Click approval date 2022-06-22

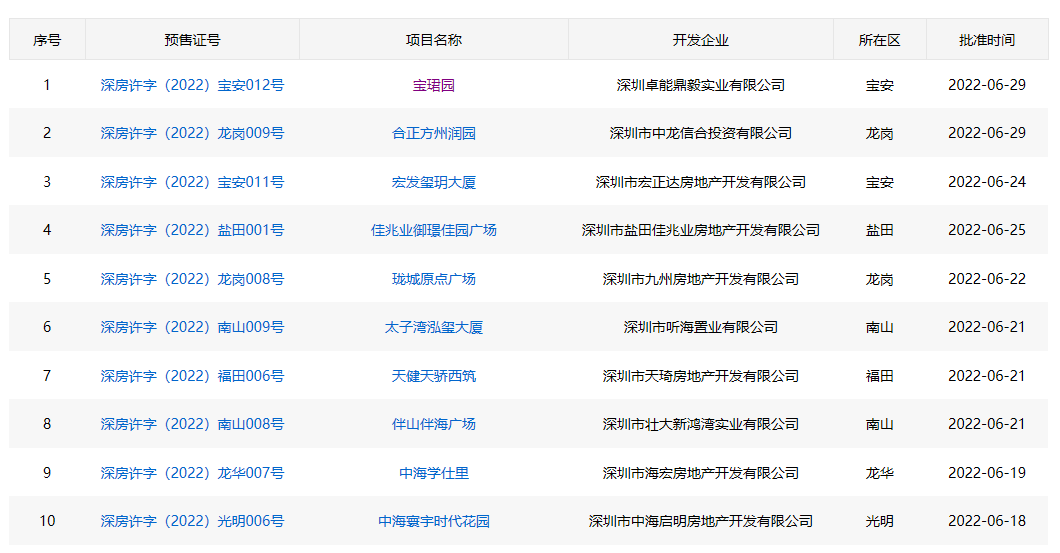coord(987,279)
